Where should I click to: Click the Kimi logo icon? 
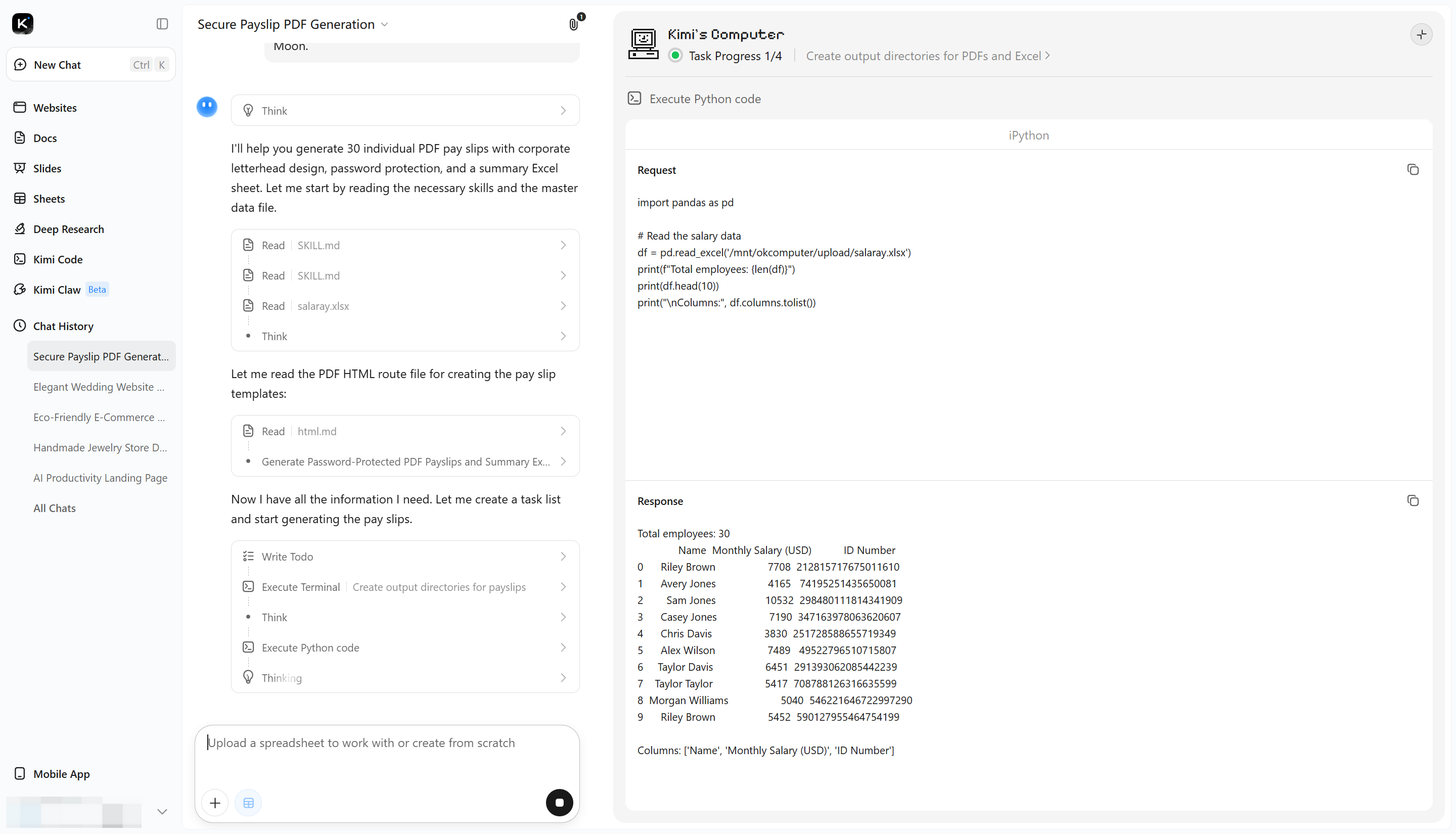[x=22, y=23]
